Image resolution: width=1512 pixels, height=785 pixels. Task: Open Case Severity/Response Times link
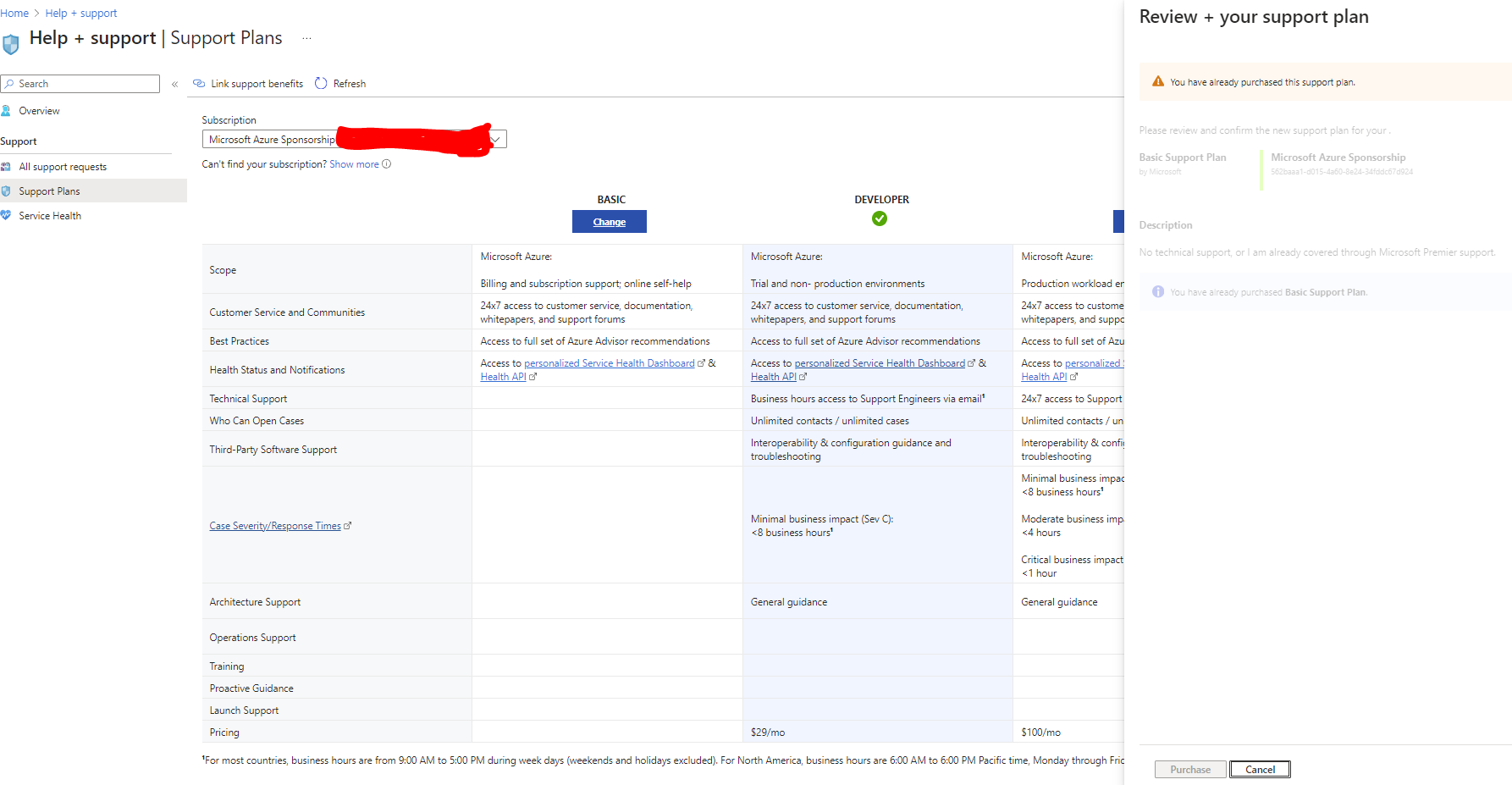point(275,526)
